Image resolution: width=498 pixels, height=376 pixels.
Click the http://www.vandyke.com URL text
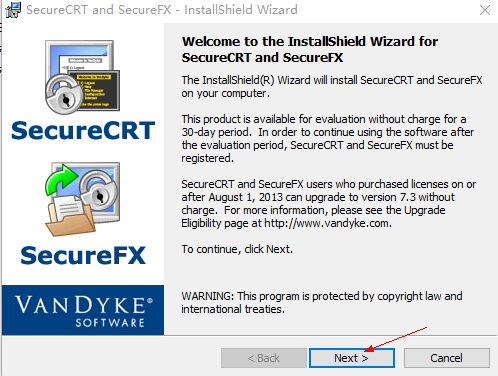328,223
